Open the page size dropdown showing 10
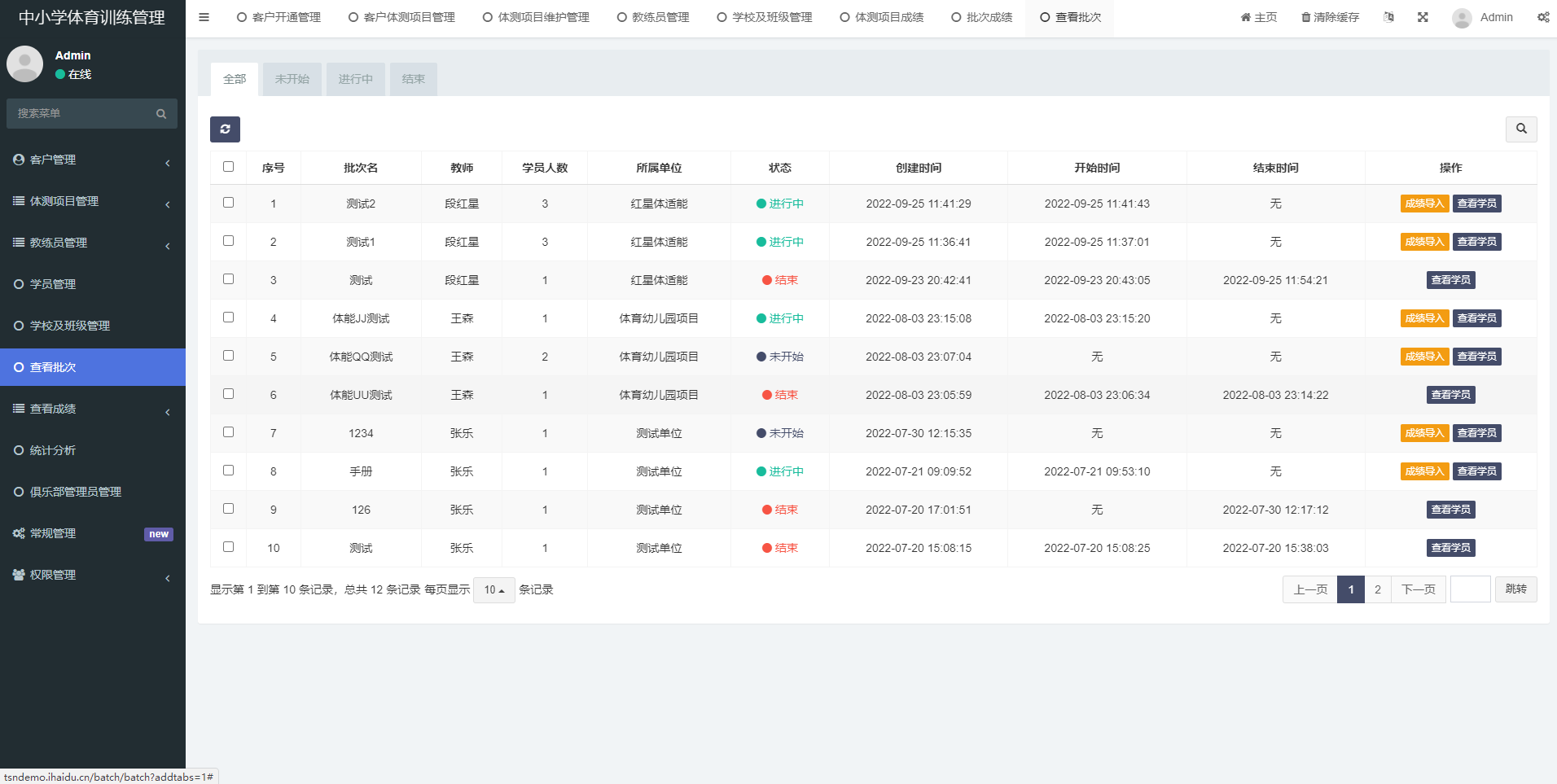This screenshot has width=1557, height=784. coord(493,590)
